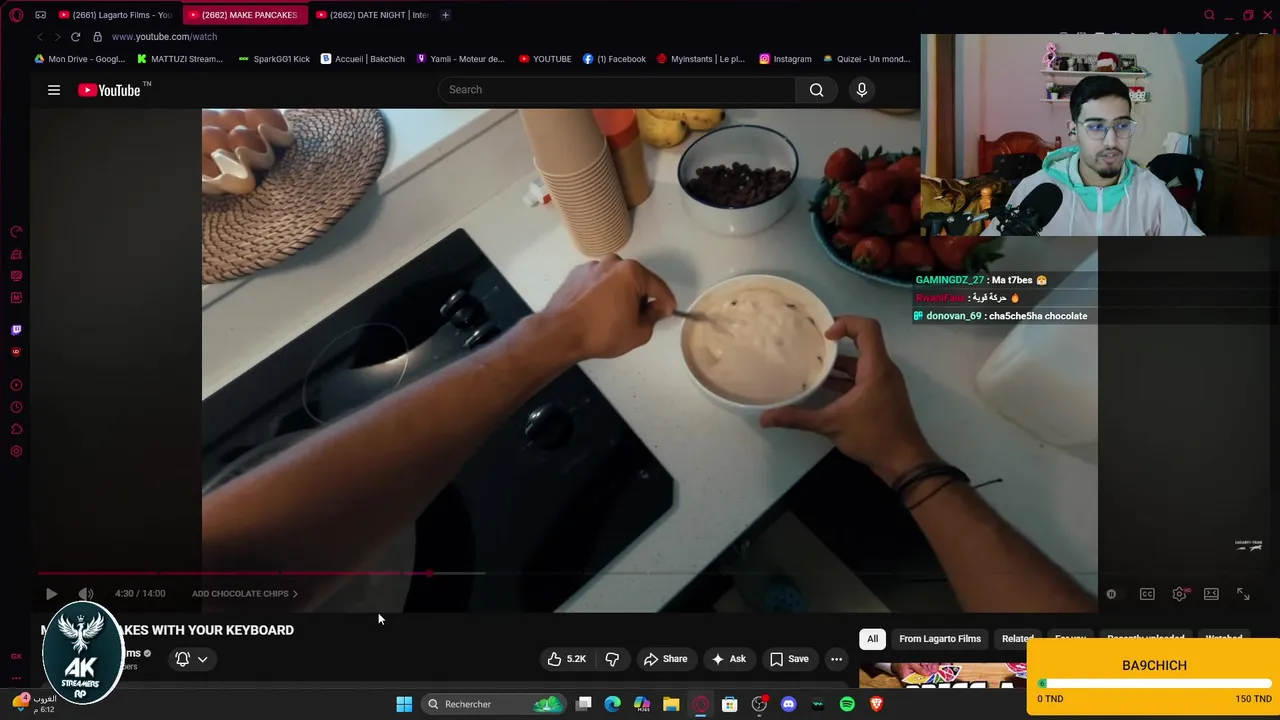This screenshot has height=720, width=1280.
Task: Launch Brave browser from the taskbar
Action: [x=877, y=704]
